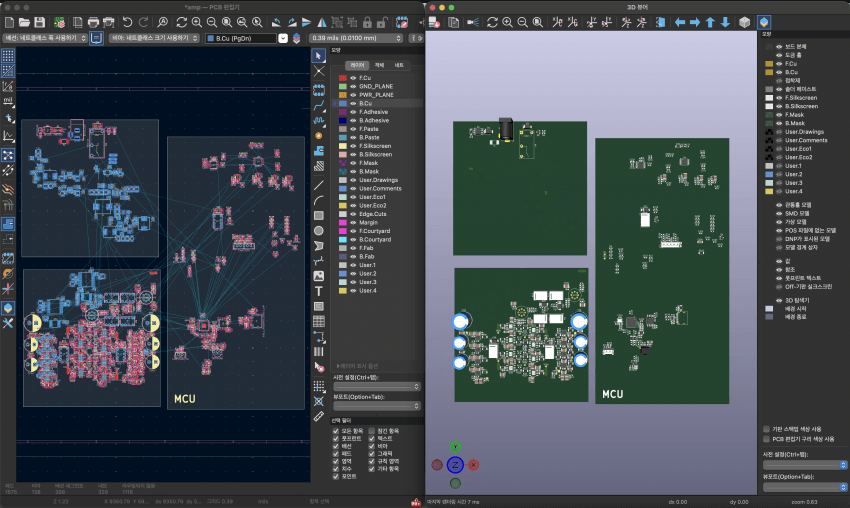
Task: Zoom in on the PCB editor canvas
Action: (x=197, y=22)
